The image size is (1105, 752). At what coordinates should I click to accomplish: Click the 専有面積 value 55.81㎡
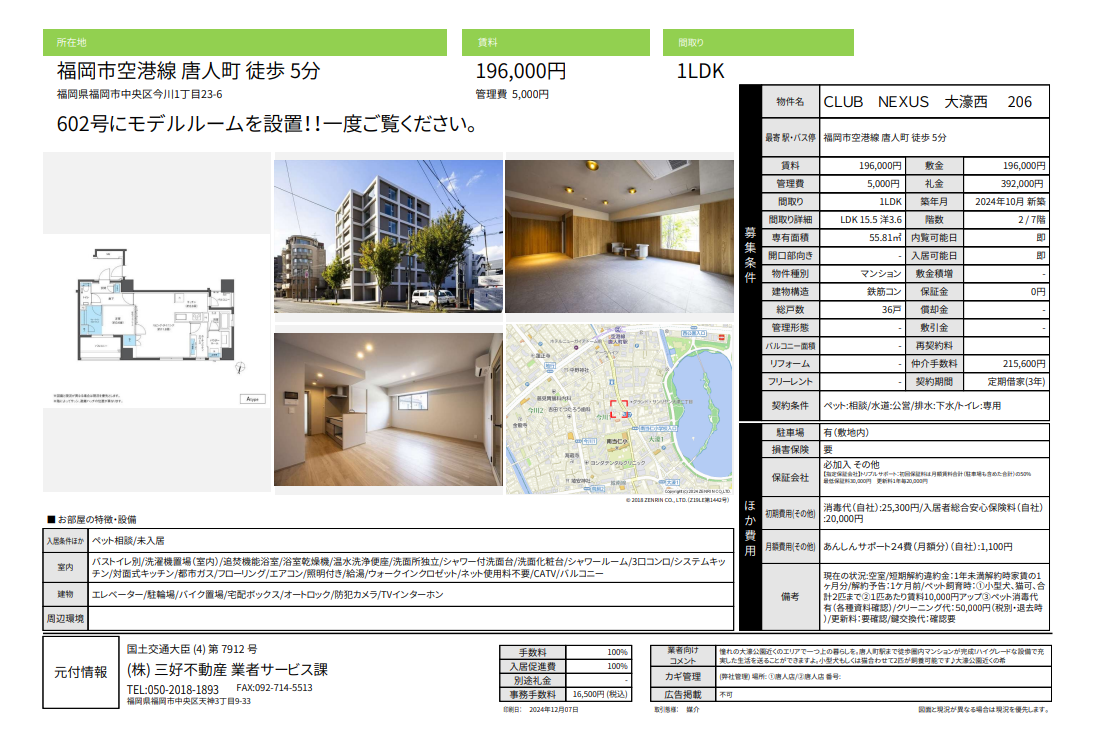tap(862, 238)
